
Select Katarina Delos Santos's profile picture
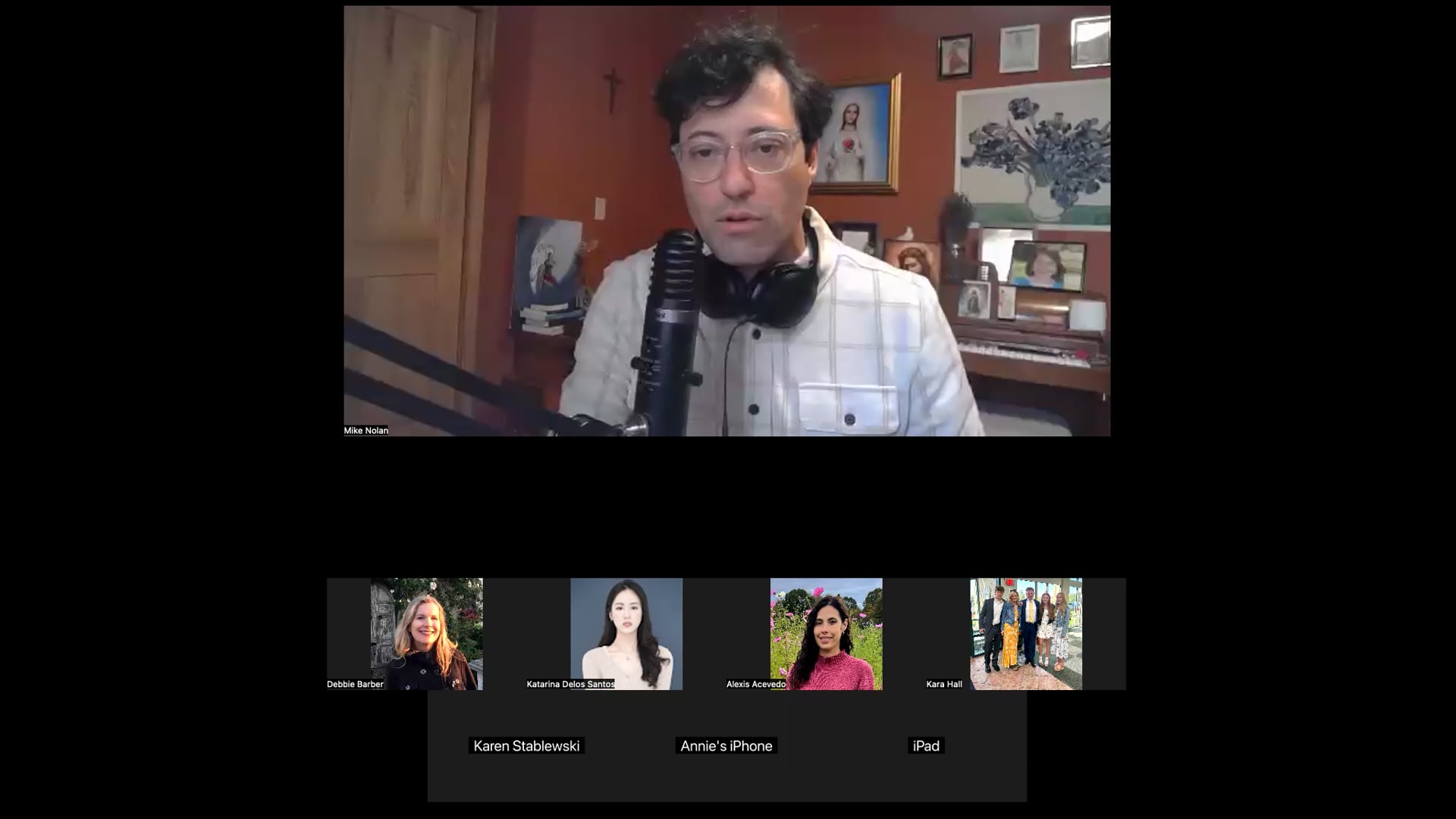coord(626,634)
